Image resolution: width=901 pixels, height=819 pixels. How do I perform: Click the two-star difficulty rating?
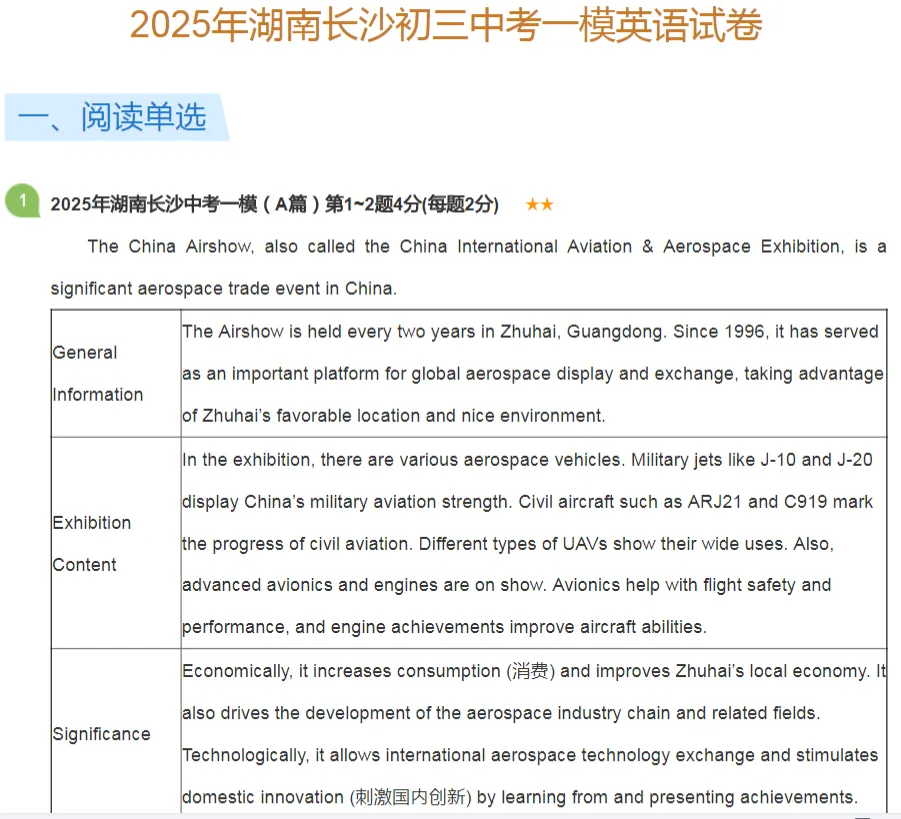pos(539,204)
